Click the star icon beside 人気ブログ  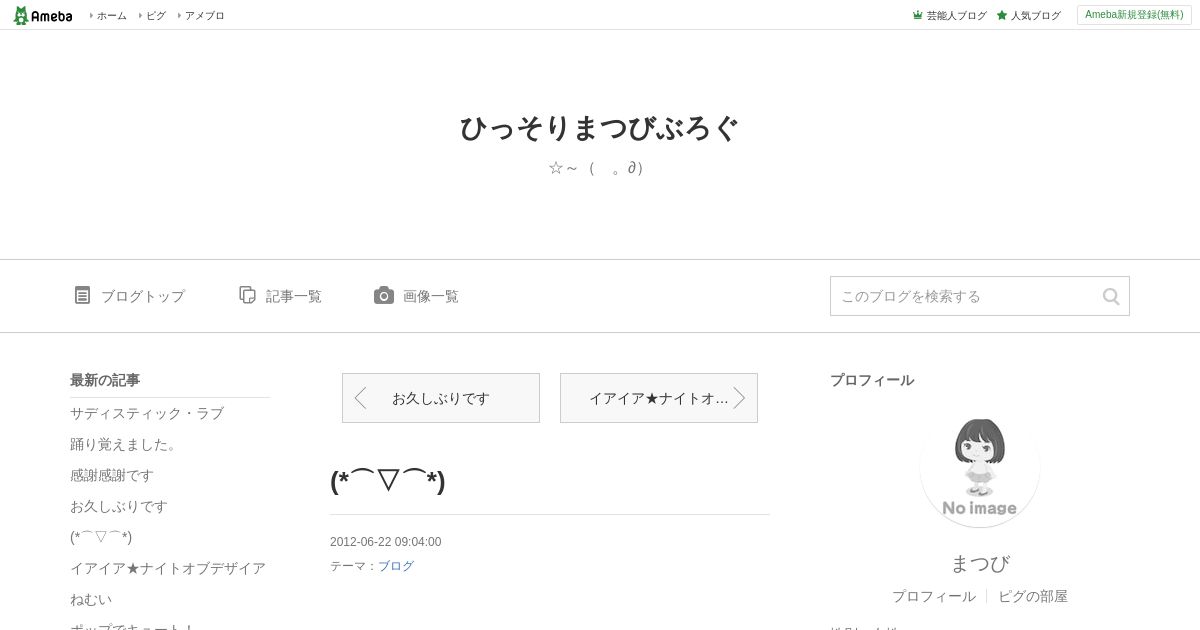coord(1001,15)
